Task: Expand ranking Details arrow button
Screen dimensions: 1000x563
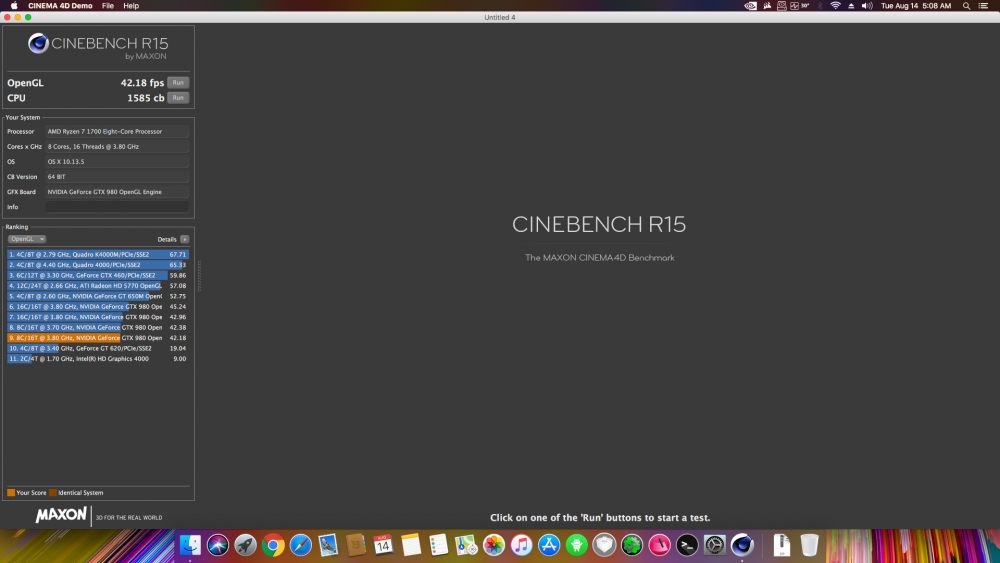Action: tap(184, 239)
